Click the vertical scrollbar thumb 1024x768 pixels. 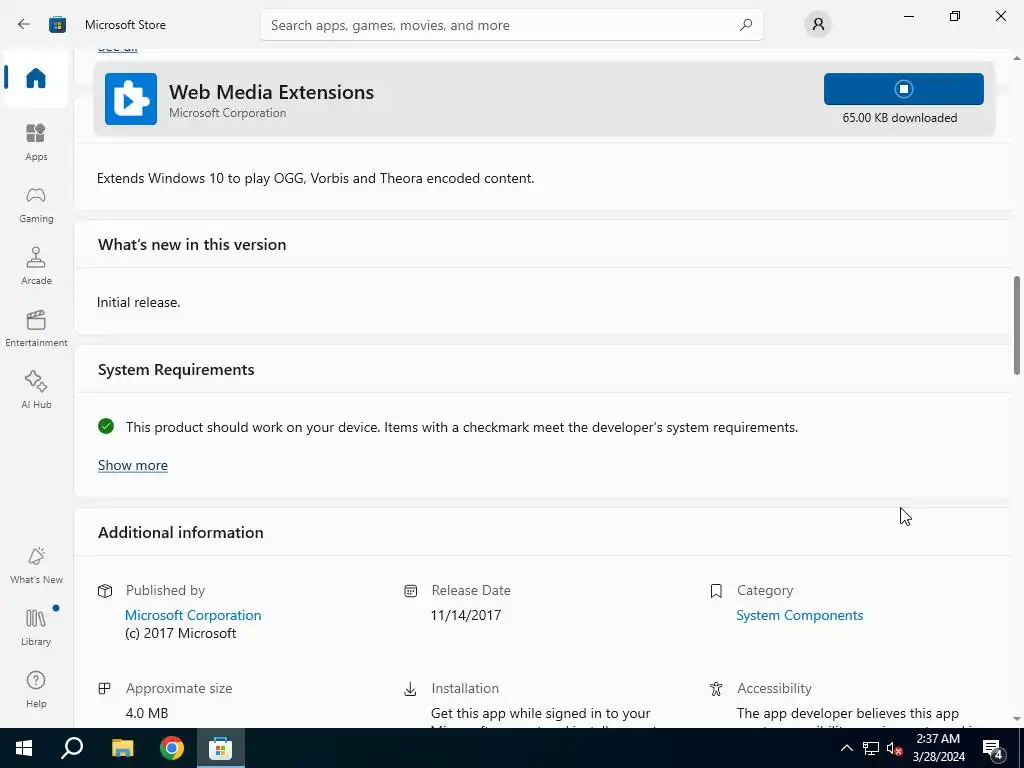[1017, 325]
